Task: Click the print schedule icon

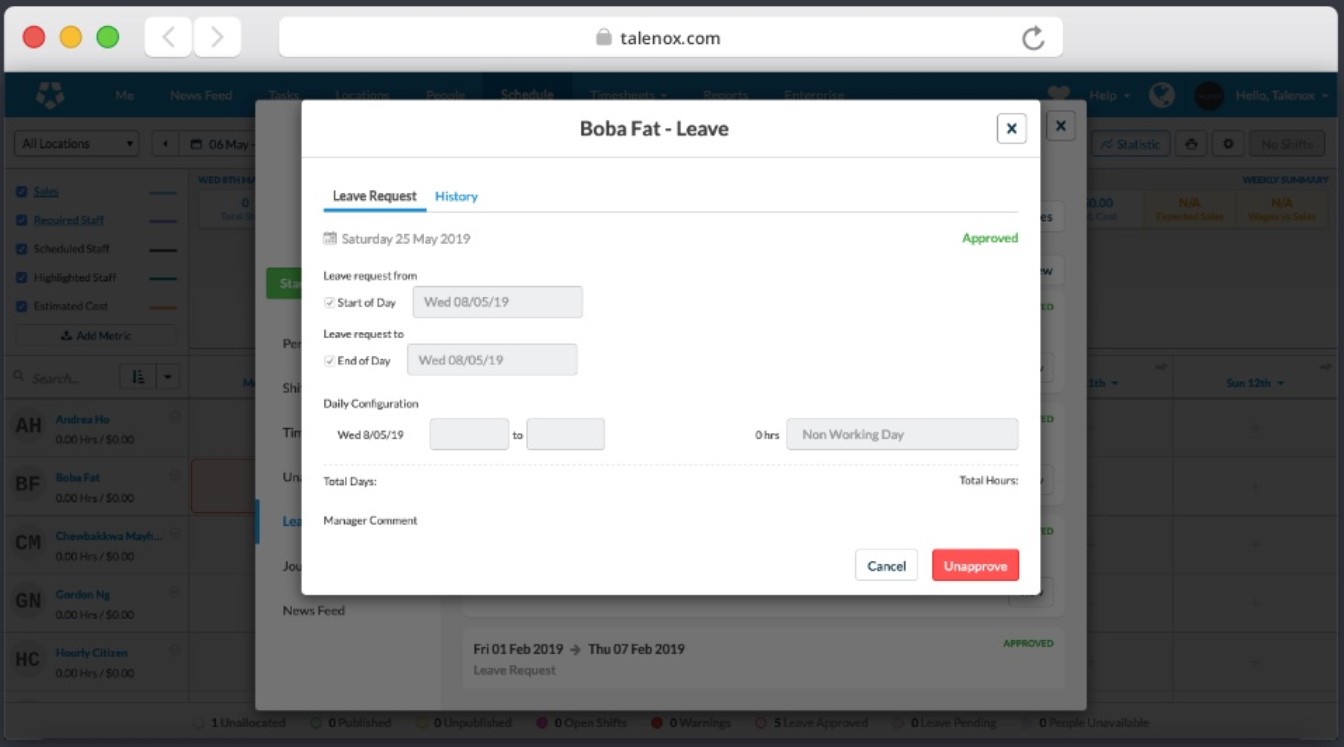Action: [1190, 144]
